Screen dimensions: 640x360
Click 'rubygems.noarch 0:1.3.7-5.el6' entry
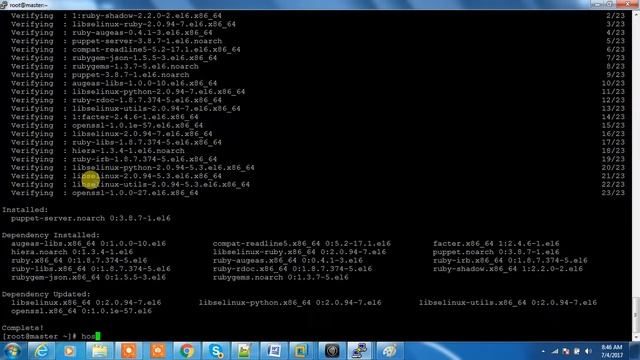280,277
